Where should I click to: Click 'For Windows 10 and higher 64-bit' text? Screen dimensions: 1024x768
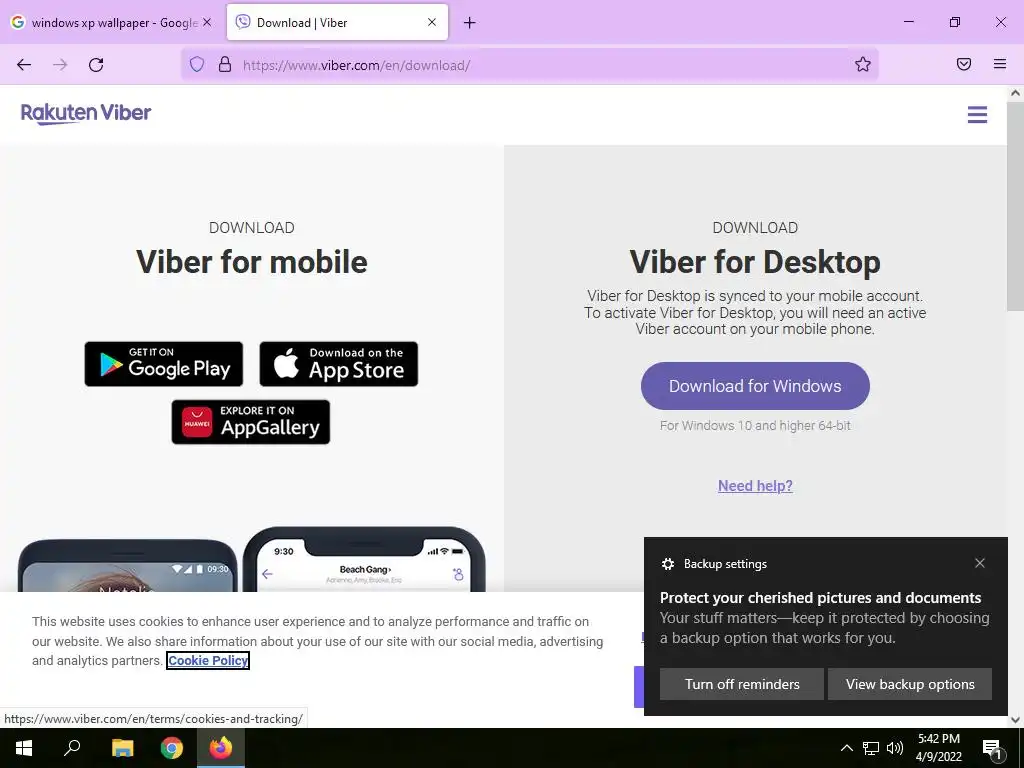coord(755,426)
